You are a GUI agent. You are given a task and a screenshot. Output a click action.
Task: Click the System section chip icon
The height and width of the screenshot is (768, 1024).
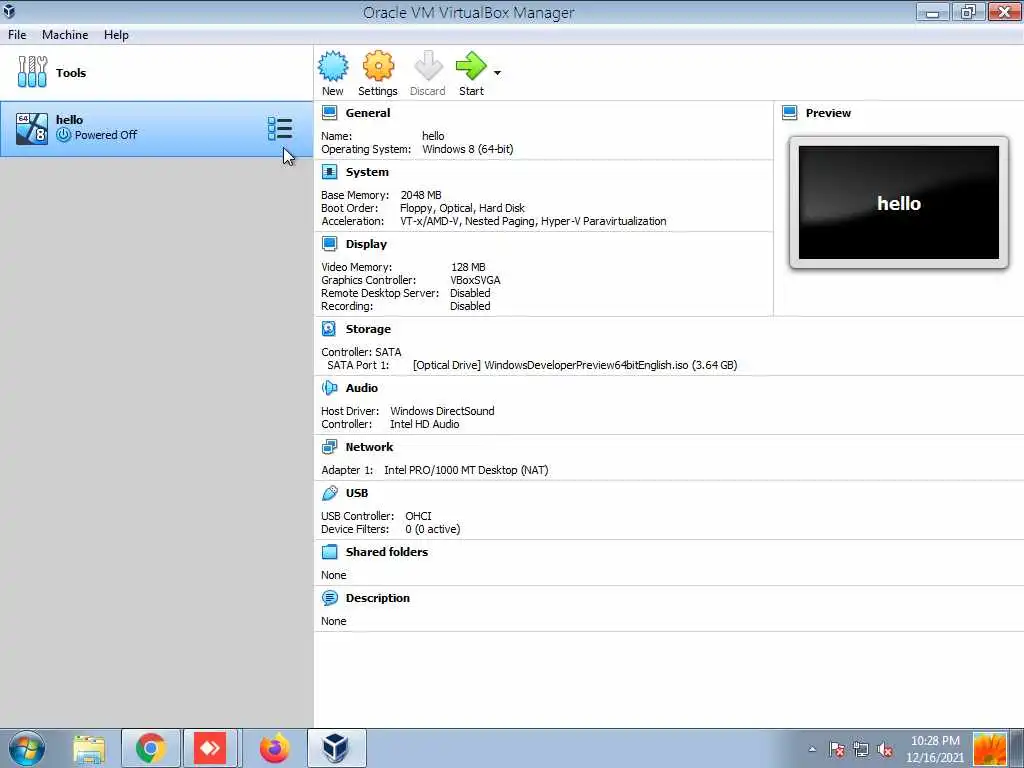coord(330,172)
